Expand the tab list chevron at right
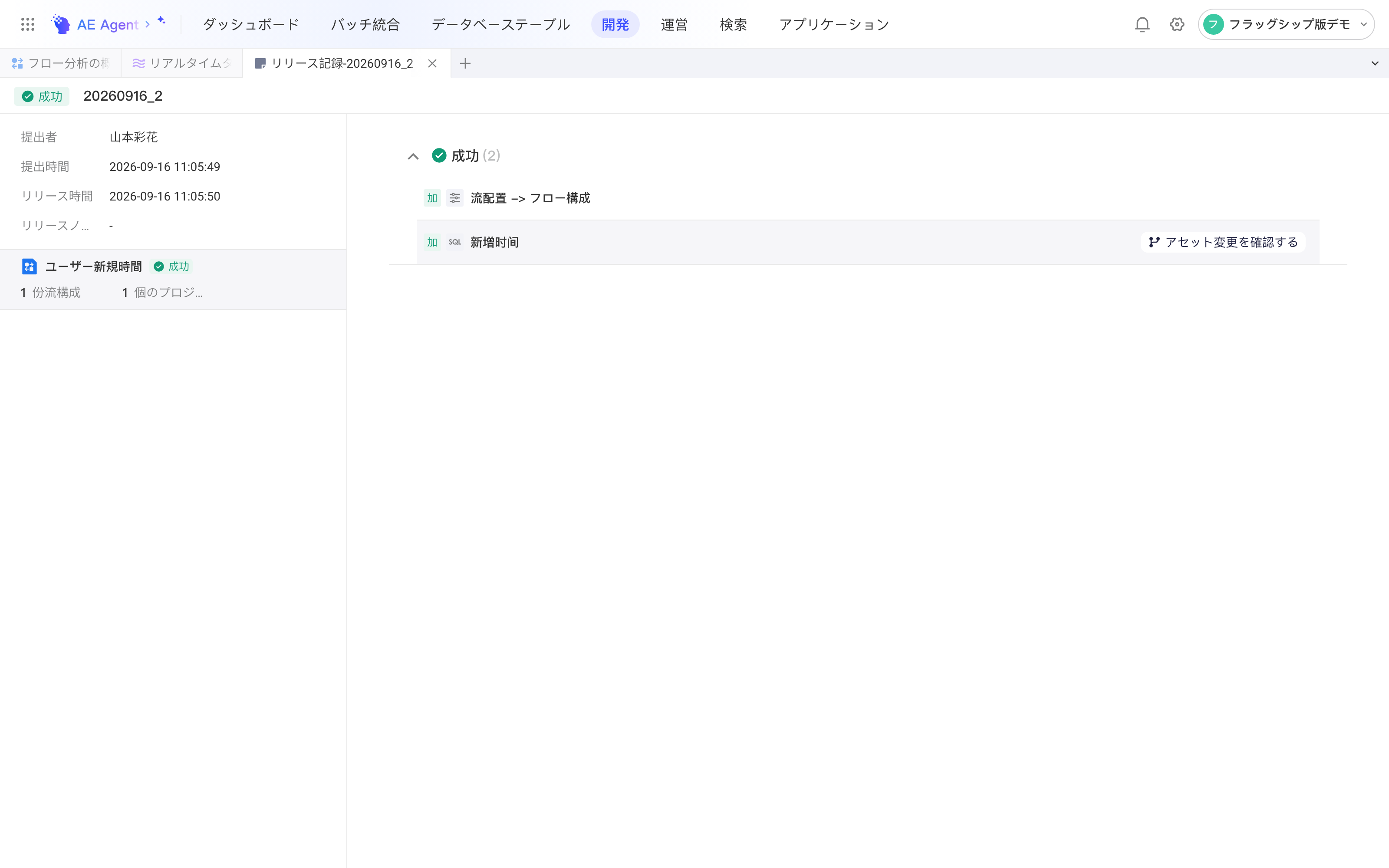1389x868 pixels. point(1375,63)
